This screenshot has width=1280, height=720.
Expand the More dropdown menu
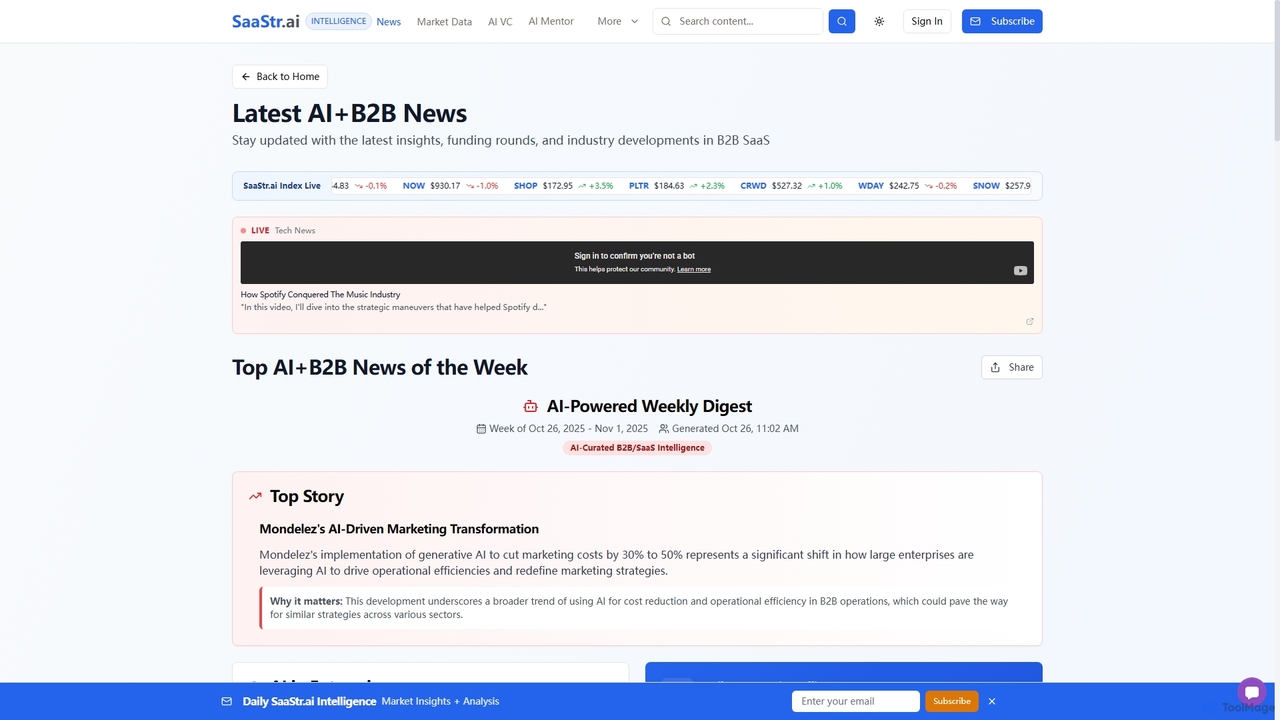pos(618,21)
